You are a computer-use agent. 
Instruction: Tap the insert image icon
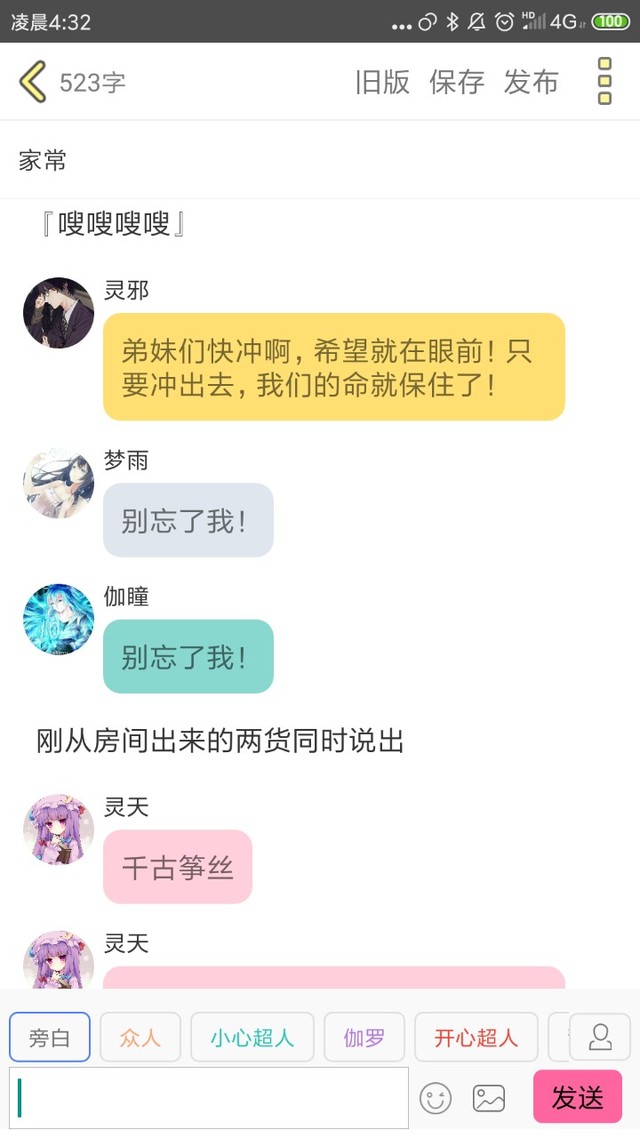click(x=488, y=1098)
